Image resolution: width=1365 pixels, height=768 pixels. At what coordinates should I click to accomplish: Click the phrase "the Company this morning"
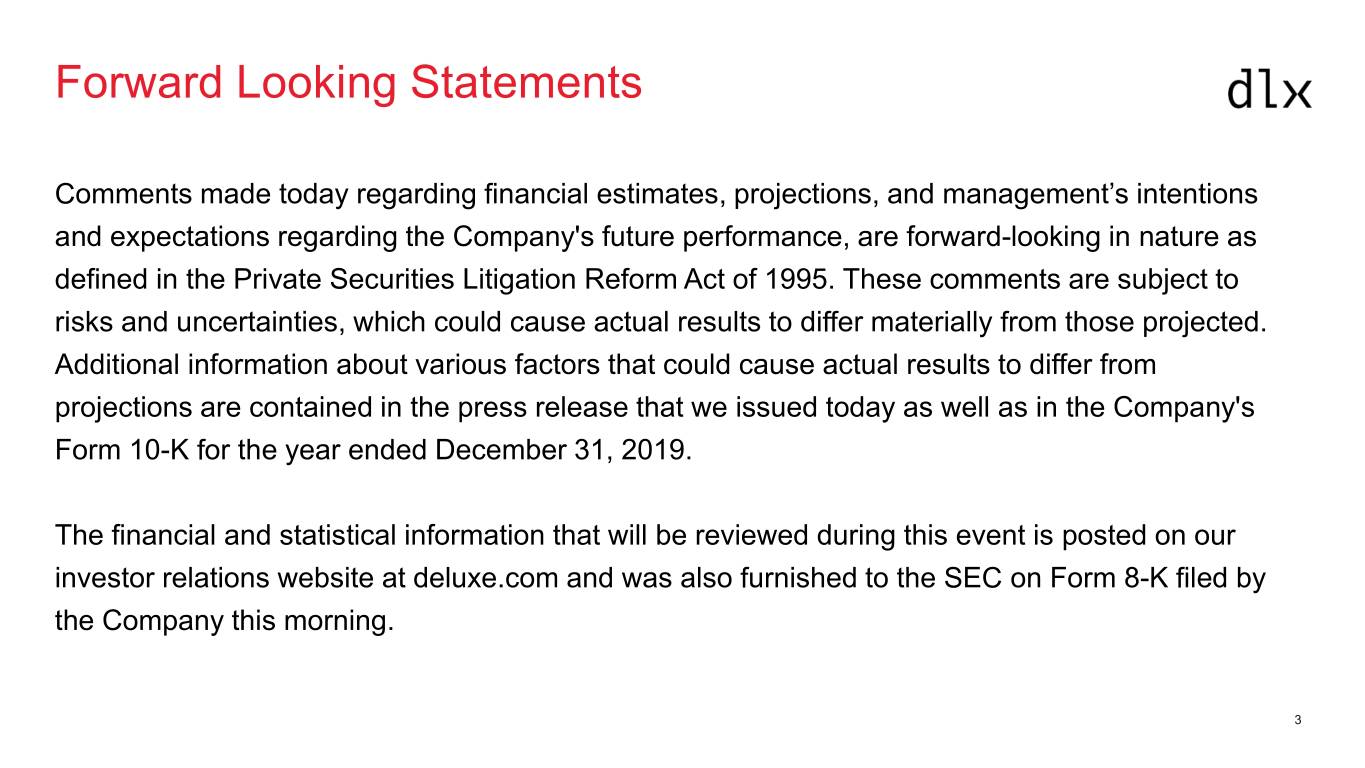pos(222,622)
